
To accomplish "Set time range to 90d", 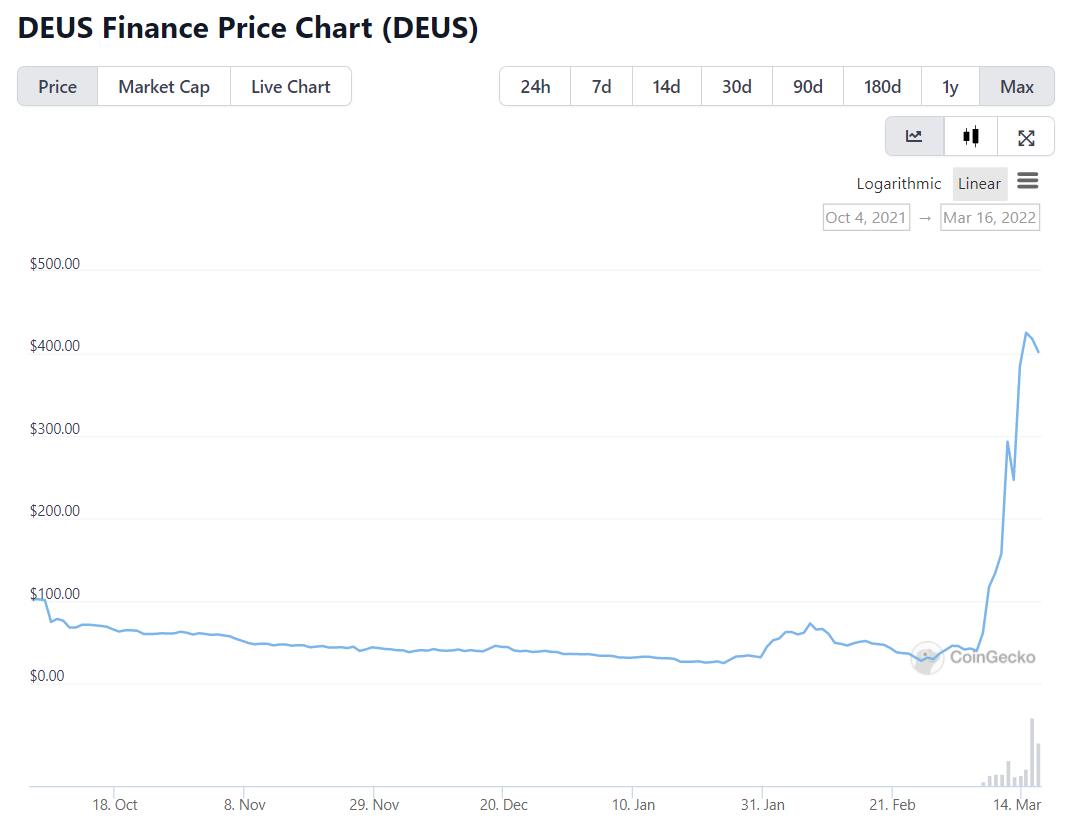I will [808, 87].
